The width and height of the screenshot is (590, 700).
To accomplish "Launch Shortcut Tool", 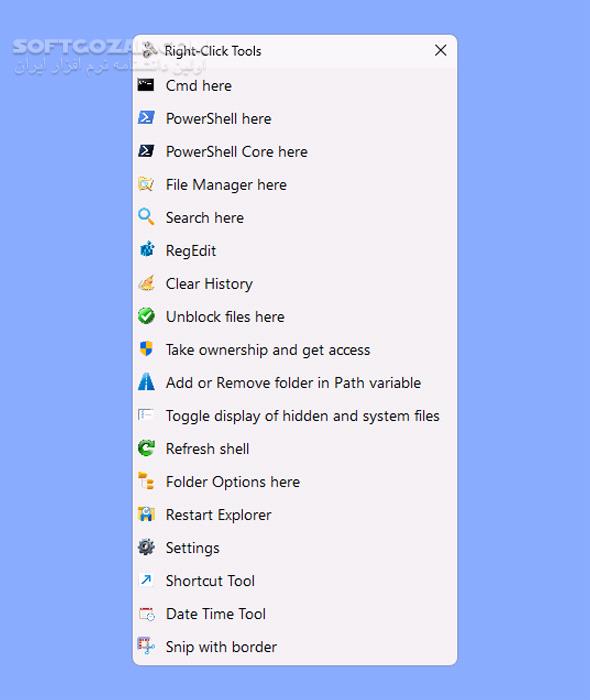I will (295, 581).
